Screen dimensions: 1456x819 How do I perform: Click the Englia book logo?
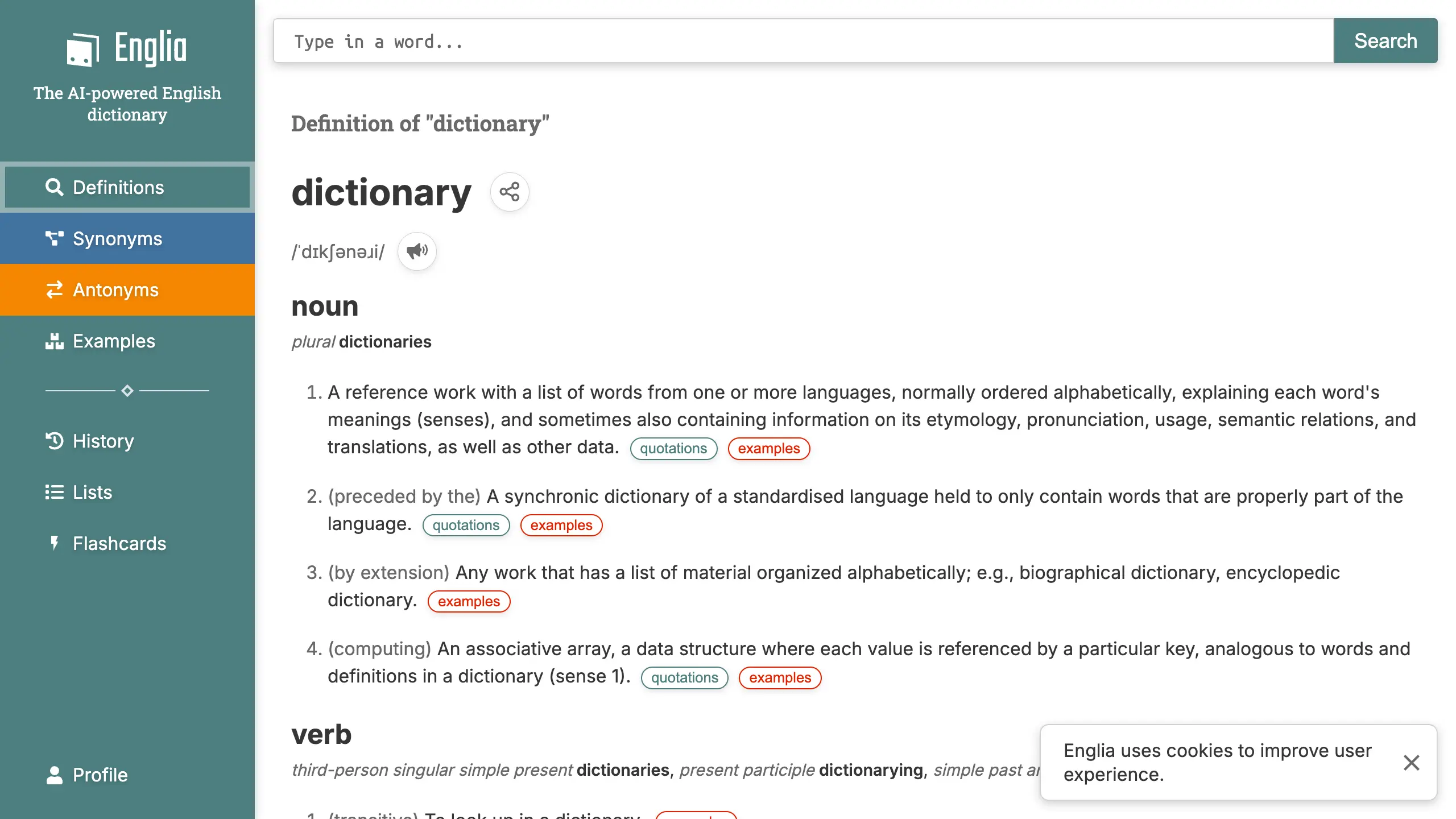[83, 49]
